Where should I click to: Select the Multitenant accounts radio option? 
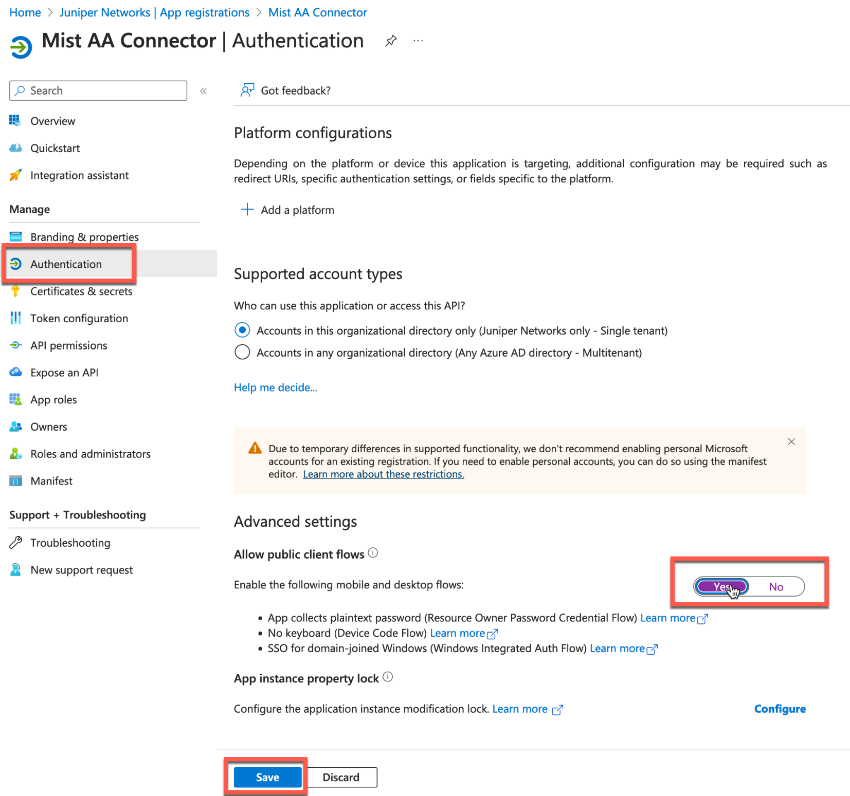pos(242,352)
